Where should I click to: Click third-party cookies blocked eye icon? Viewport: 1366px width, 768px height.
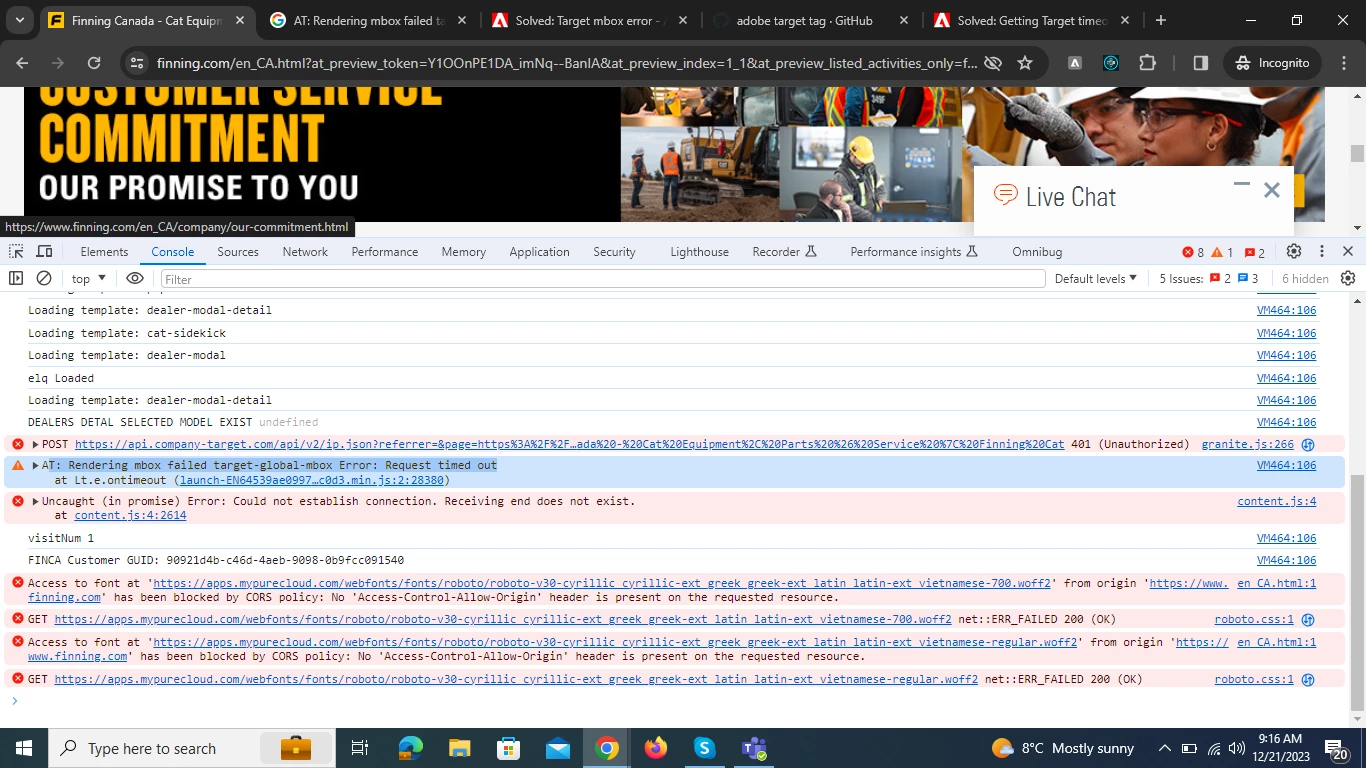click(x=993, y=63)
